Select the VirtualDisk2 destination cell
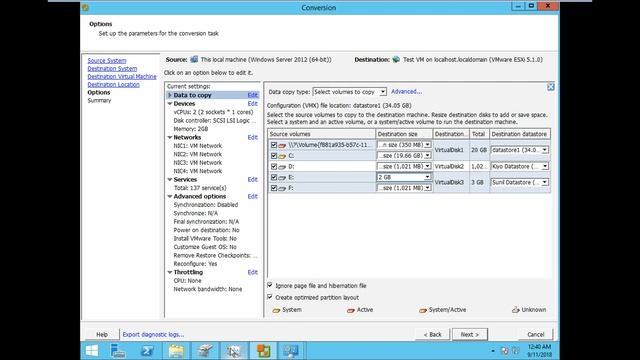Screen dimensions: 640x360 click(450, 167)
